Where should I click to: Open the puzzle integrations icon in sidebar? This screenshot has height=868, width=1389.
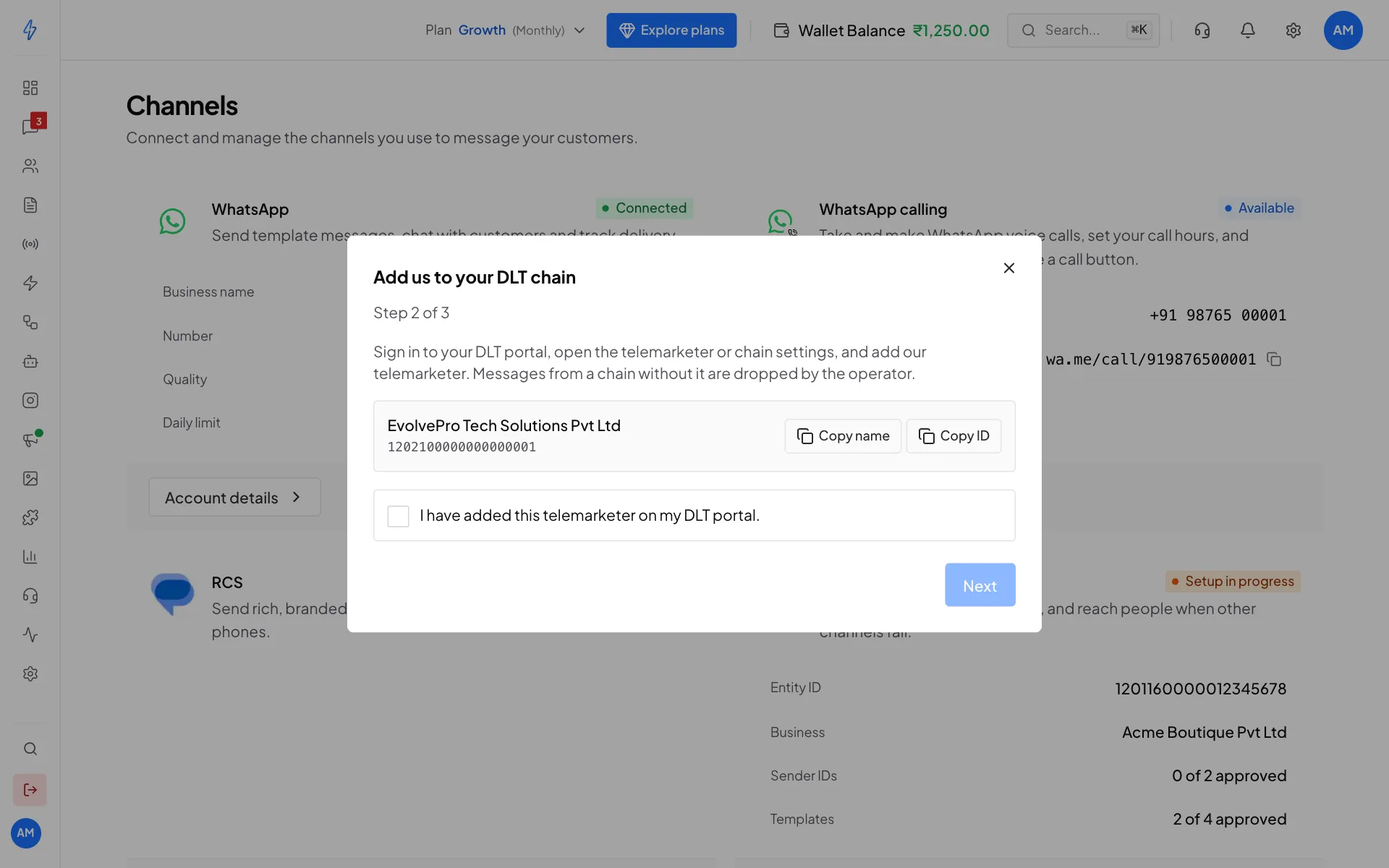(30, 517)
